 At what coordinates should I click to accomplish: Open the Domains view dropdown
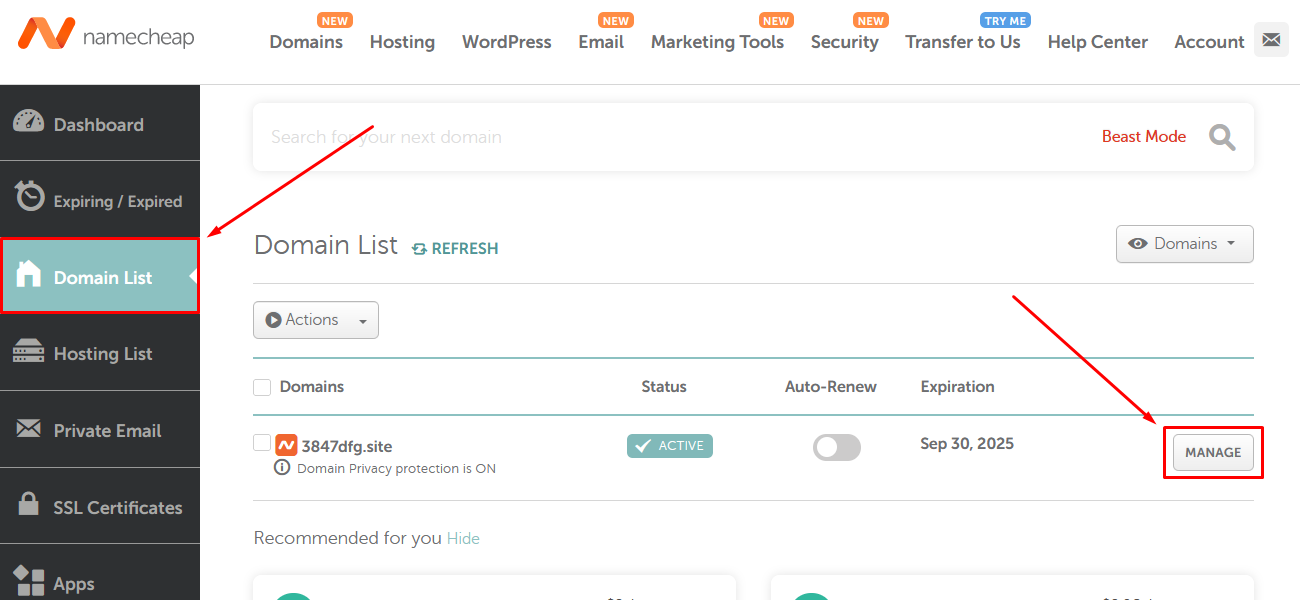1184,243
